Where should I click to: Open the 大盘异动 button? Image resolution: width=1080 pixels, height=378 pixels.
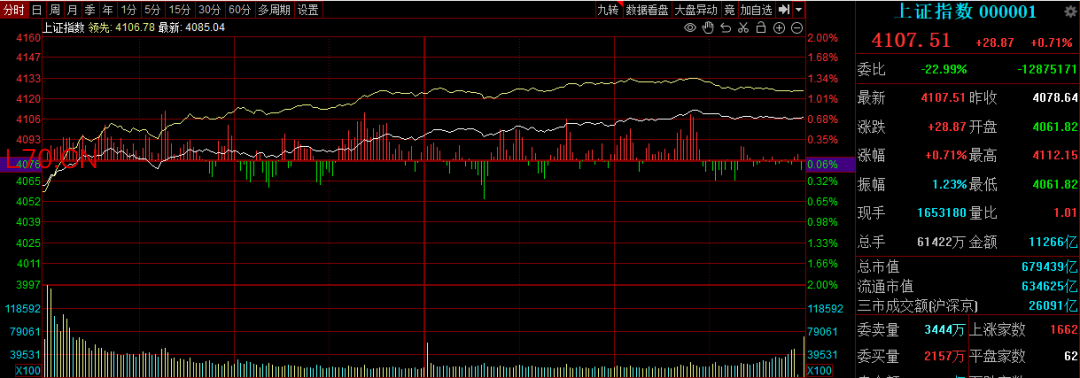696,10
